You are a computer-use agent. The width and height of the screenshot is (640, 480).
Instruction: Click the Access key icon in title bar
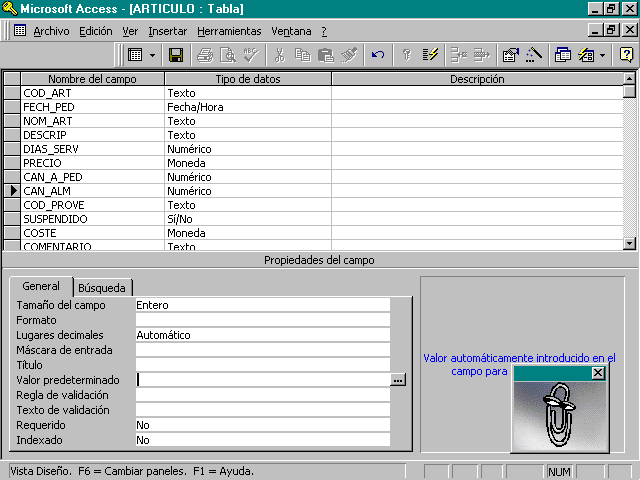[x=9, y=9]
